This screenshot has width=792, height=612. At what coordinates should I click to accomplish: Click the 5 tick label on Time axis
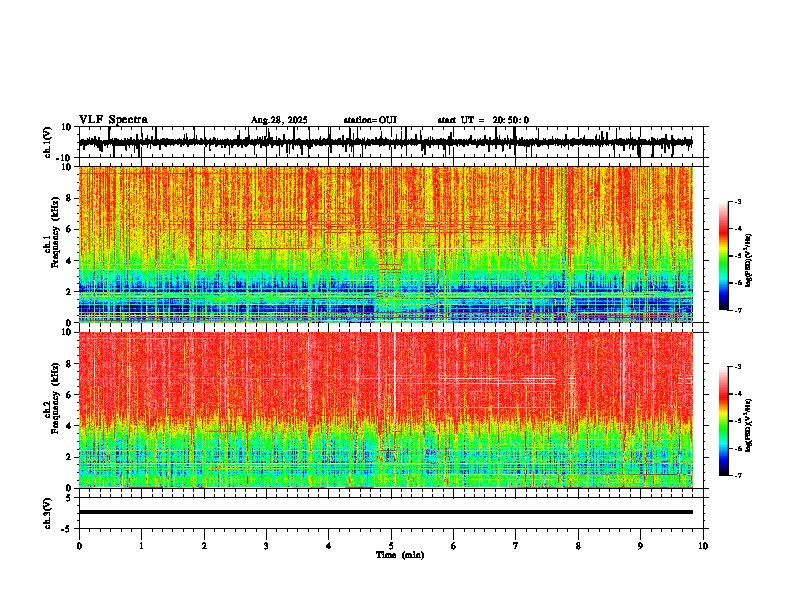click(391, 546)
